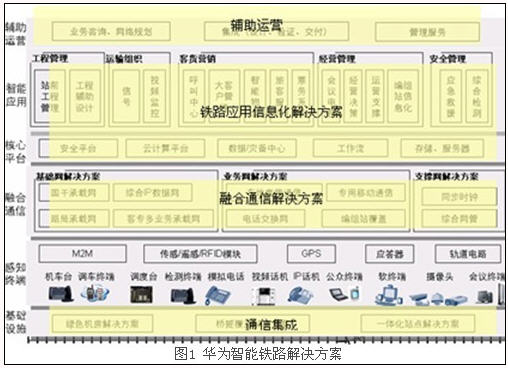Click the 同步时钟 box
508x368 pixels.
459,197
